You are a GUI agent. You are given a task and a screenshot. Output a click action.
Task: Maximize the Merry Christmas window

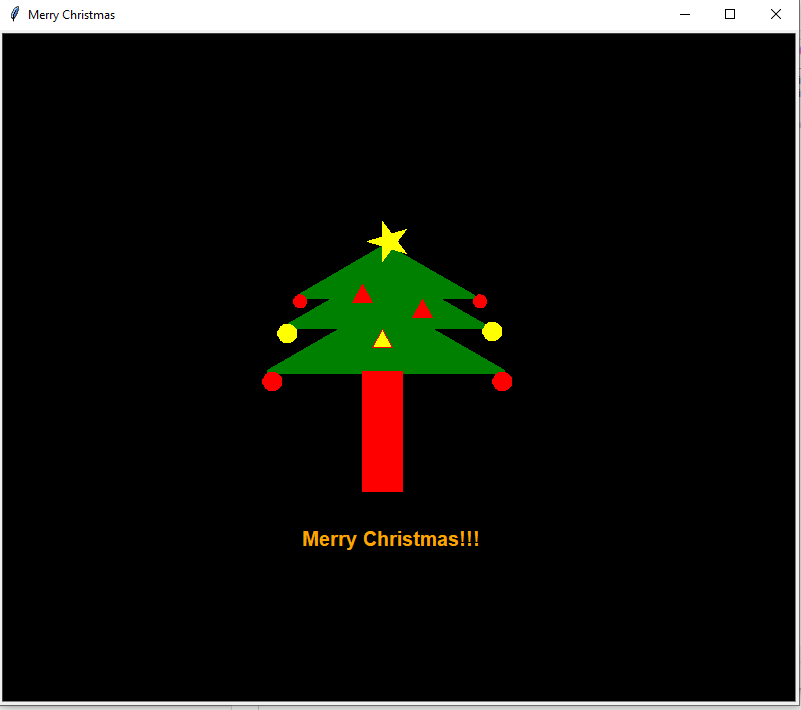[x=730, y=14]
